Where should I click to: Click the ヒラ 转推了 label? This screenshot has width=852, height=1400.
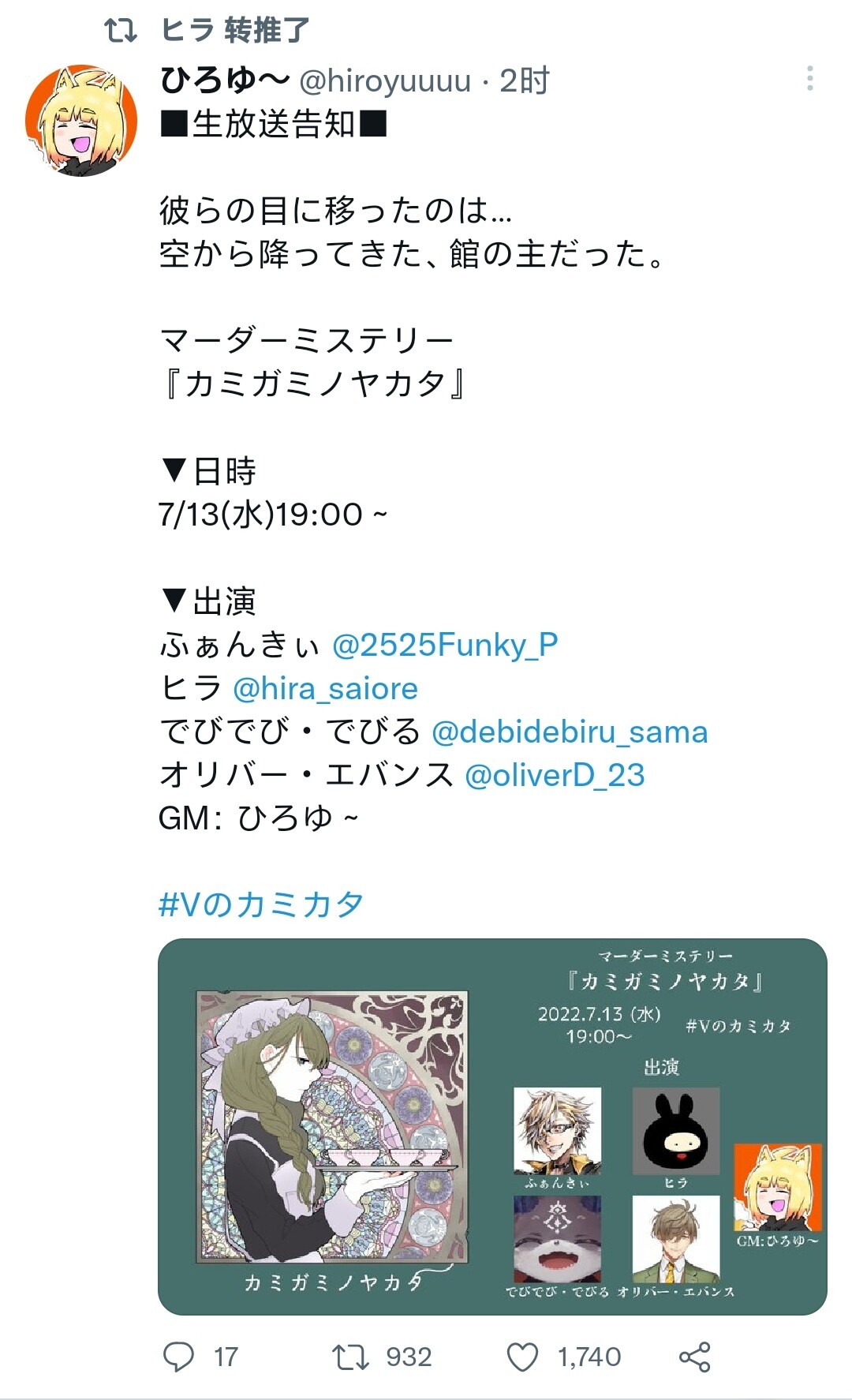(235, 31)
